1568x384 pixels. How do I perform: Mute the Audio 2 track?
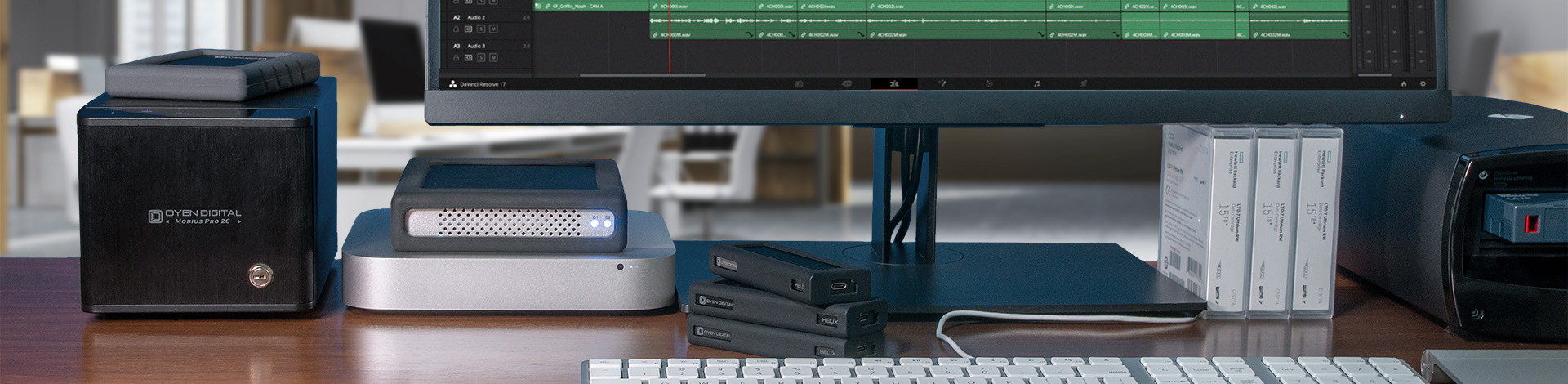coord(493,29)
